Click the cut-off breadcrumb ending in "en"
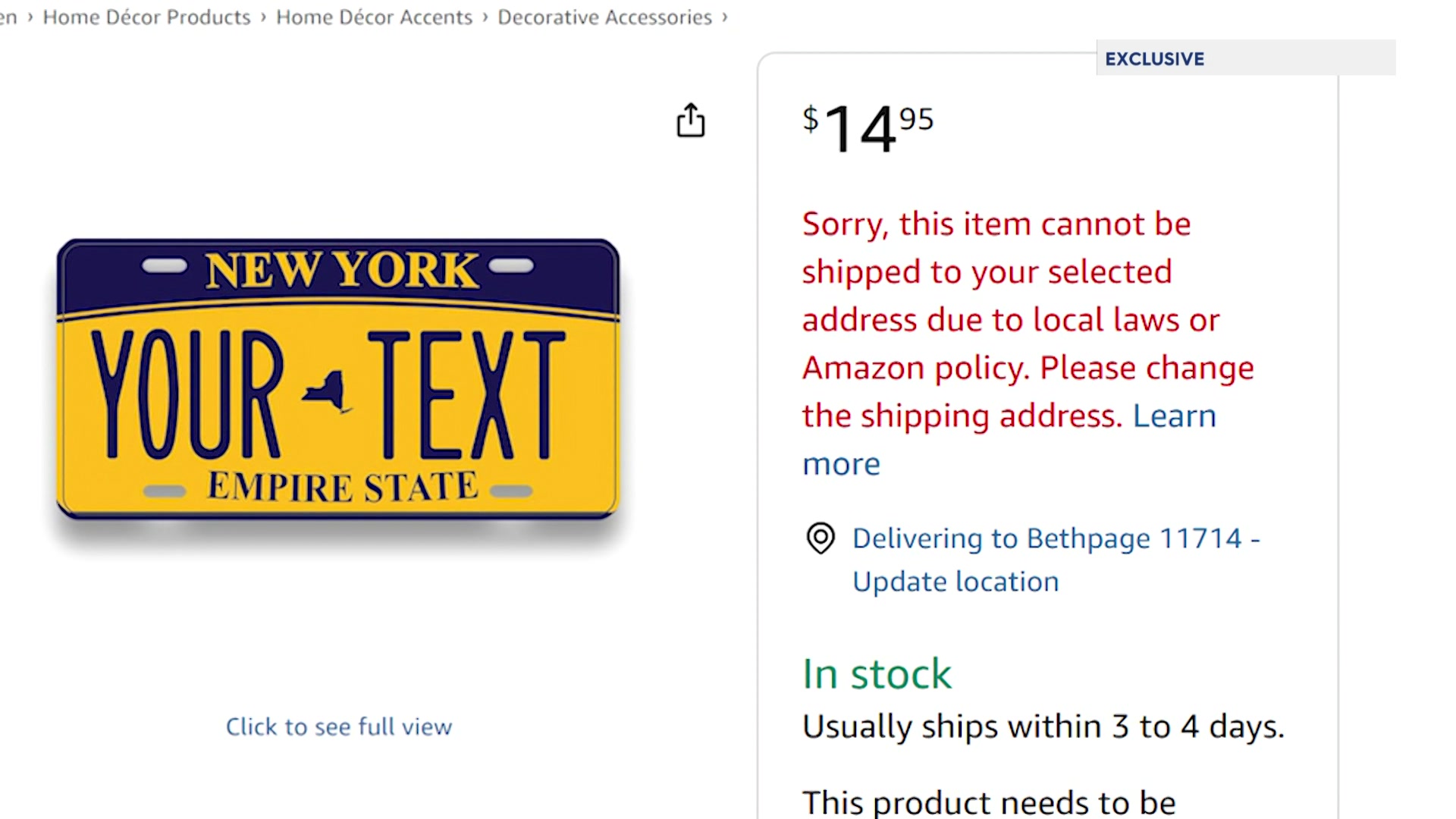The width and height of the screenshot is (1456, 819). 8,17
